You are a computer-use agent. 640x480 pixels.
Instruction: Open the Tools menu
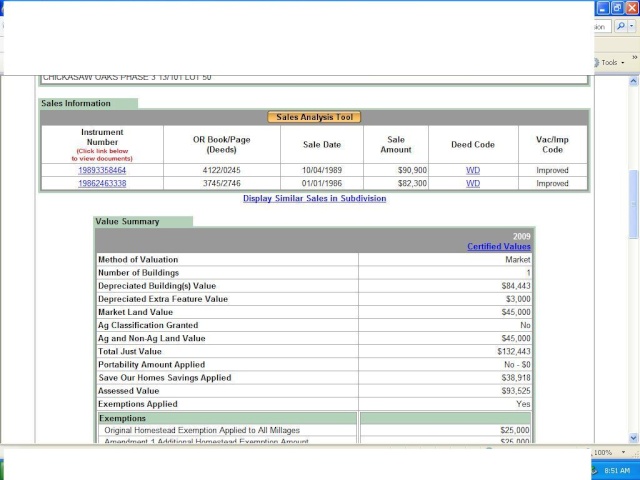(611, 62)
